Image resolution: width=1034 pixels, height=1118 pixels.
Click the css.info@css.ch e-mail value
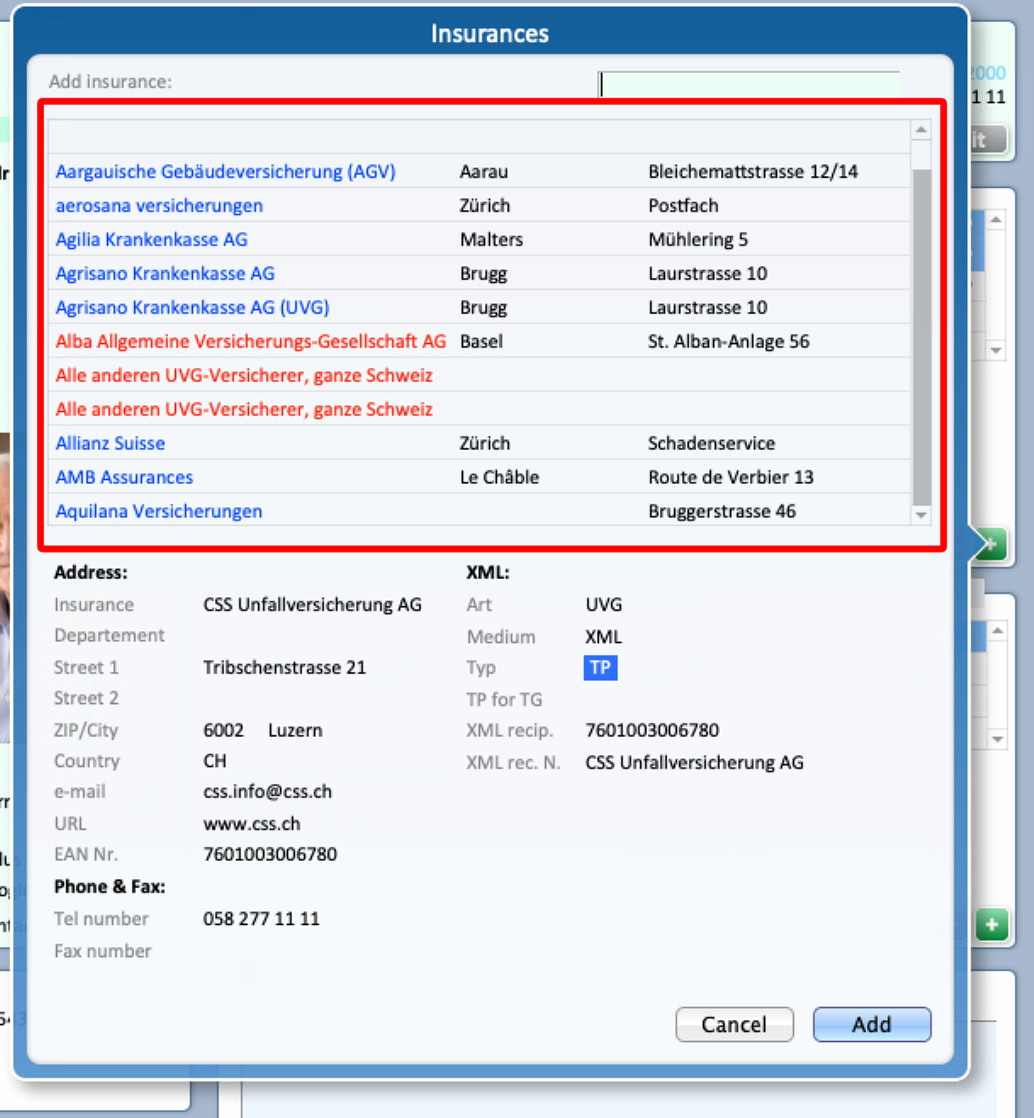pyautogui.click(x=267, y=791)
